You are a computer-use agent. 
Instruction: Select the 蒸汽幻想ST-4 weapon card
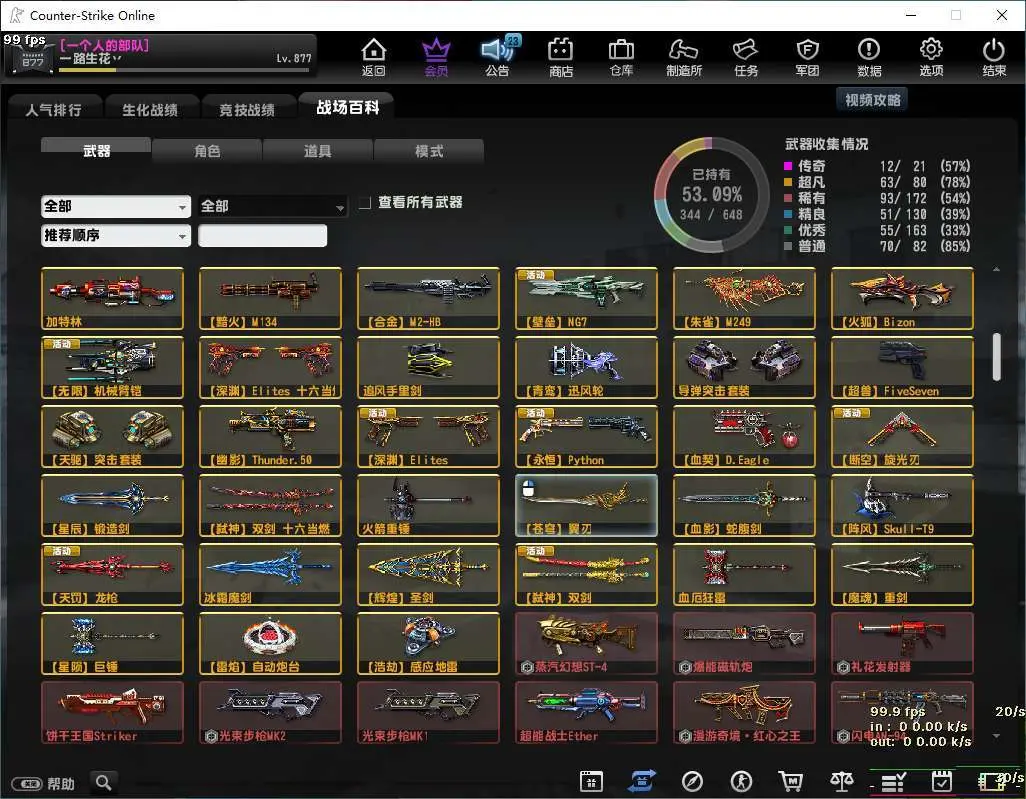(x=586, y=644)
